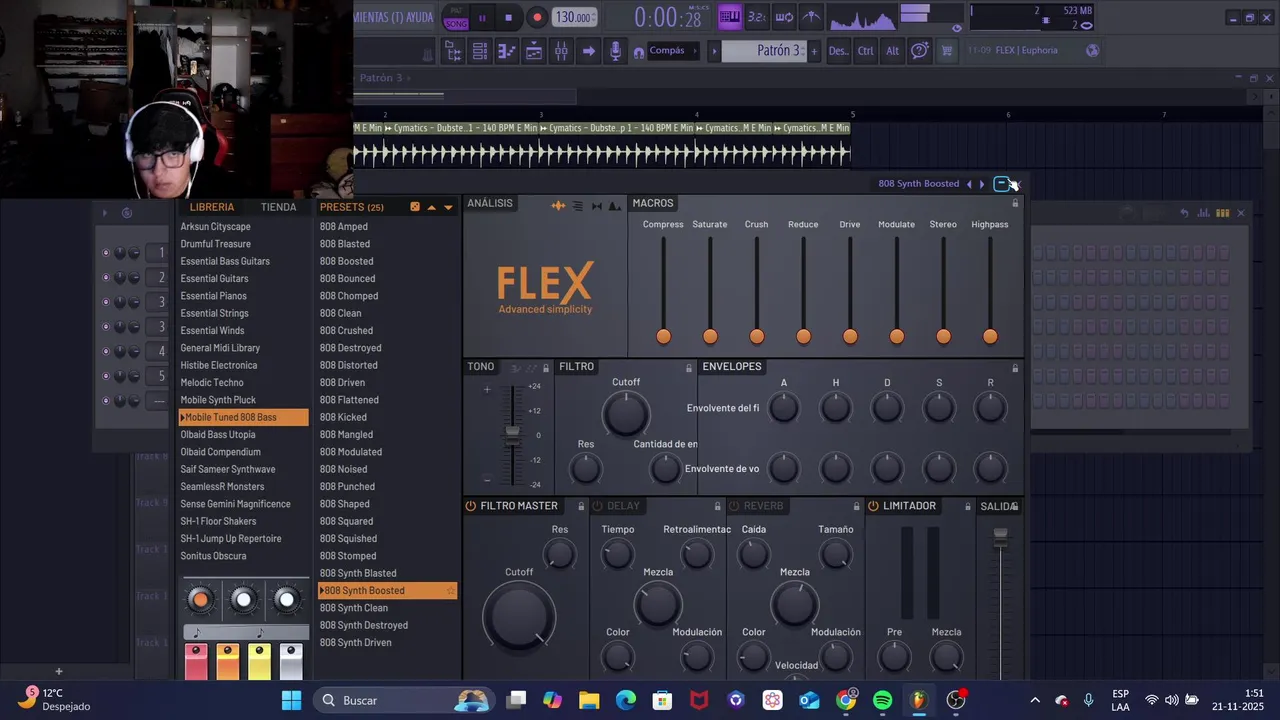Viewport: 1280px width, 720px height.
Task: Click the Des. undo button
Action: point(838,51)
